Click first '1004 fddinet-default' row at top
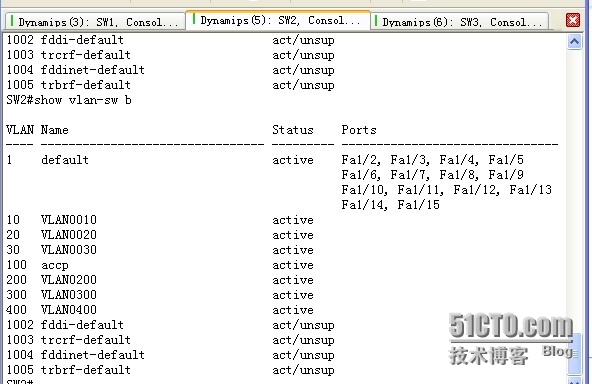592x384 pixels. pos(170,70)
